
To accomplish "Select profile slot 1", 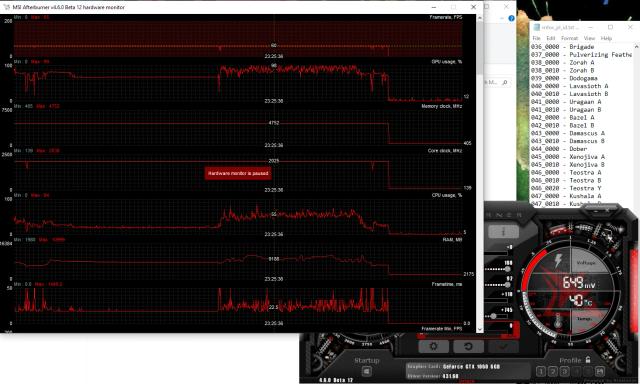I will [x=540, y=371].
